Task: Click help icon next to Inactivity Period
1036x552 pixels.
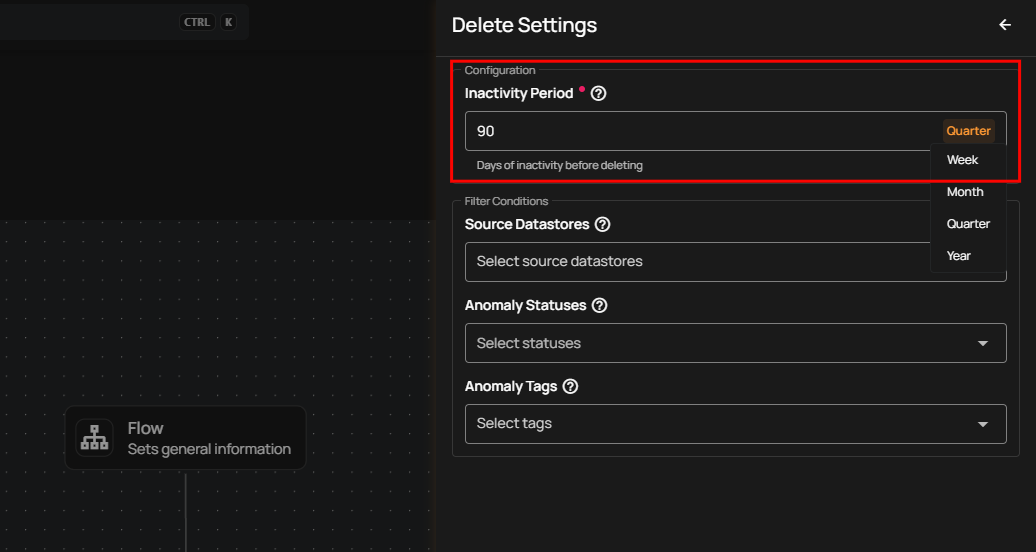Action: click(599, 93)
